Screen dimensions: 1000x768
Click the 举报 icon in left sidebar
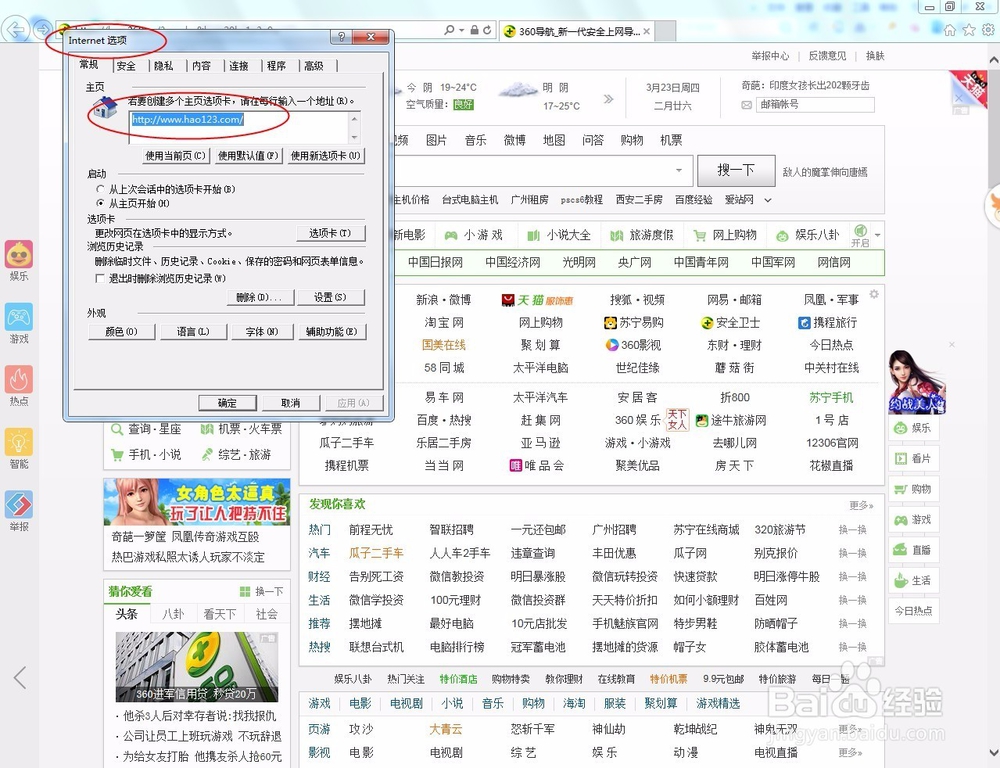19,505
